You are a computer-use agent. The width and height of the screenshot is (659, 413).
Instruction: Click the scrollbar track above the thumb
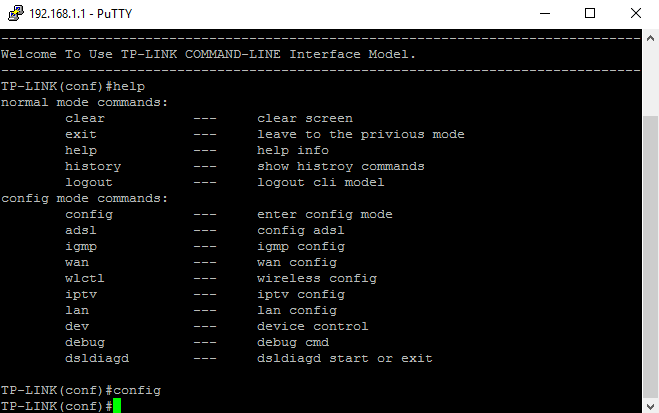pos(650,81)
